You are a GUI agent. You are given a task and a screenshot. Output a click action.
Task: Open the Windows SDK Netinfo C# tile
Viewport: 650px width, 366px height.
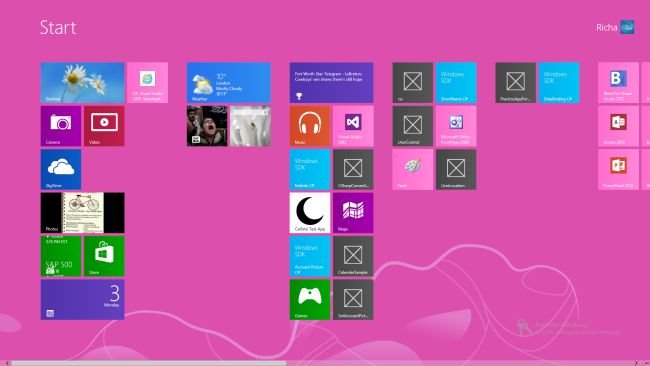click(310, 170)
